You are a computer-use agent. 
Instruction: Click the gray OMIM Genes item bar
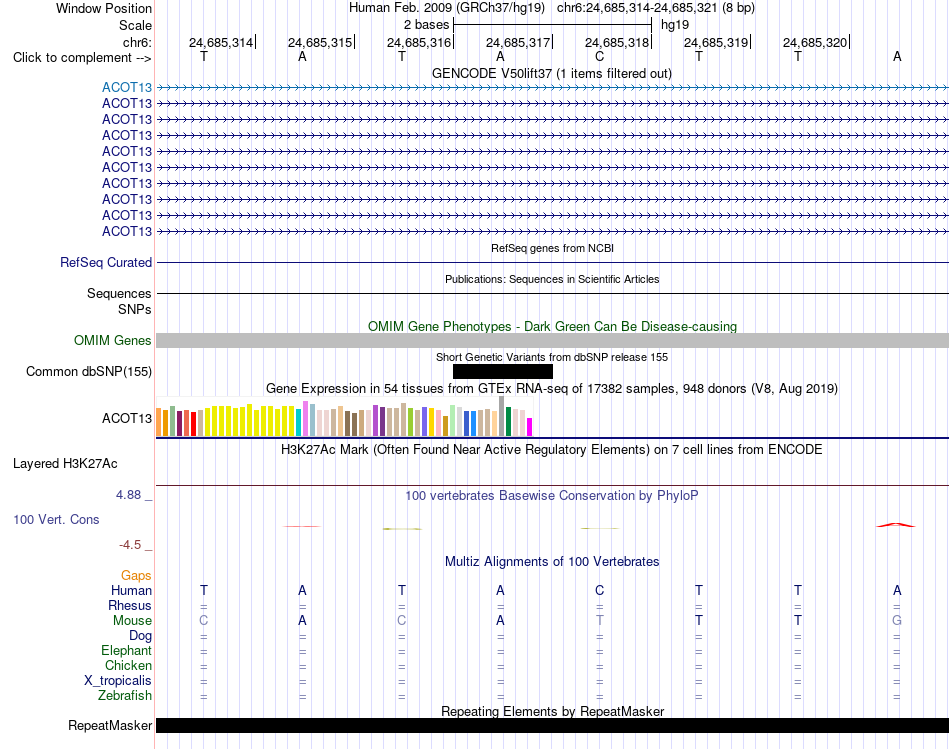click(552, 341)
